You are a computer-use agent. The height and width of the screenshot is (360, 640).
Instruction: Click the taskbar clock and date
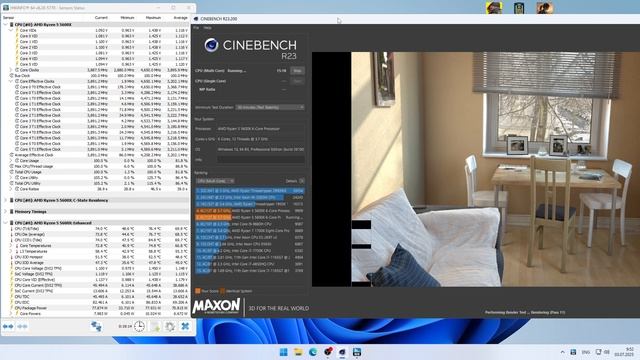625,352
